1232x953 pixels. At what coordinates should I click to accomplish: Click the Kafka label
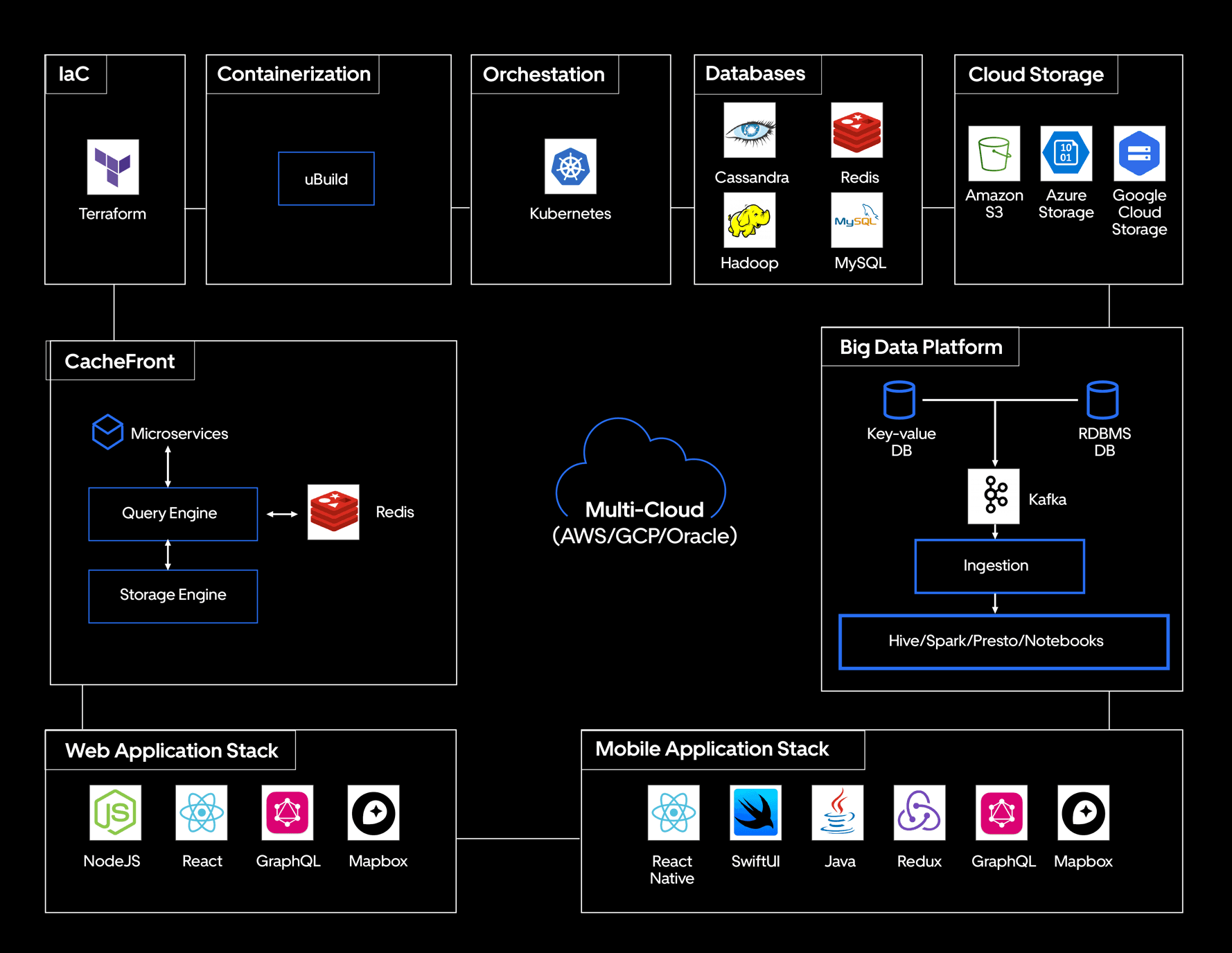(1048, 499)
